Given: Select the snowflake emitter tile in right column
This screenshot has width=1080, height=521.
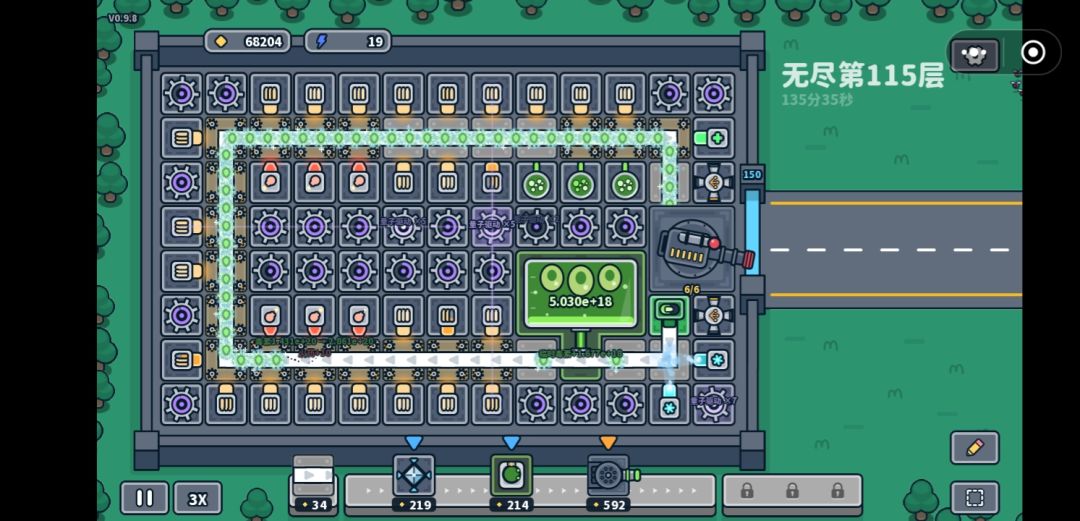Looking at the screenshot, I should 714,360.
